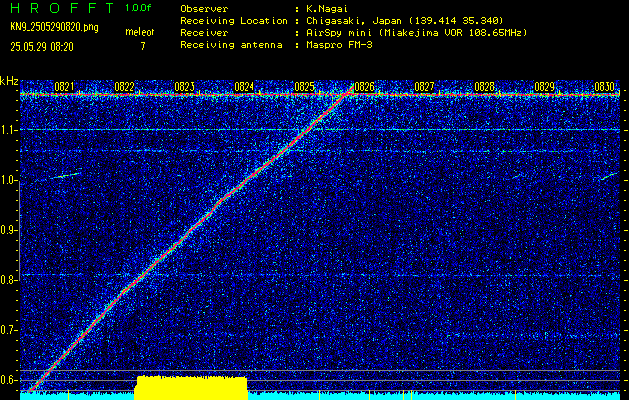Viewport: 629px width, 400px height.
Task: Click the yellow signal-level block at the bottom
Action: coord(191,388)
